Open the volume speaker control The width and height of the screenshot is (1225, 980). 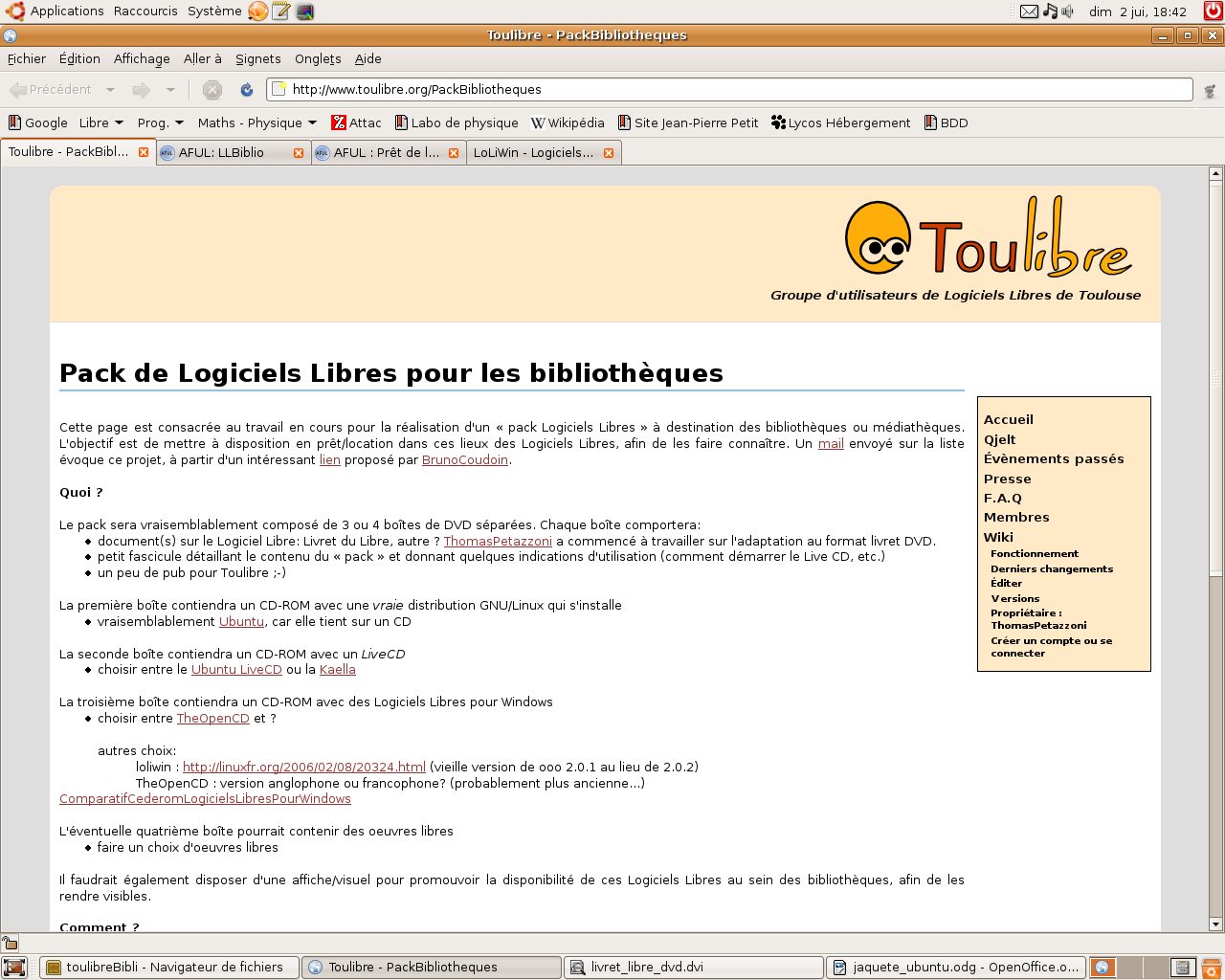(1067, 11)
